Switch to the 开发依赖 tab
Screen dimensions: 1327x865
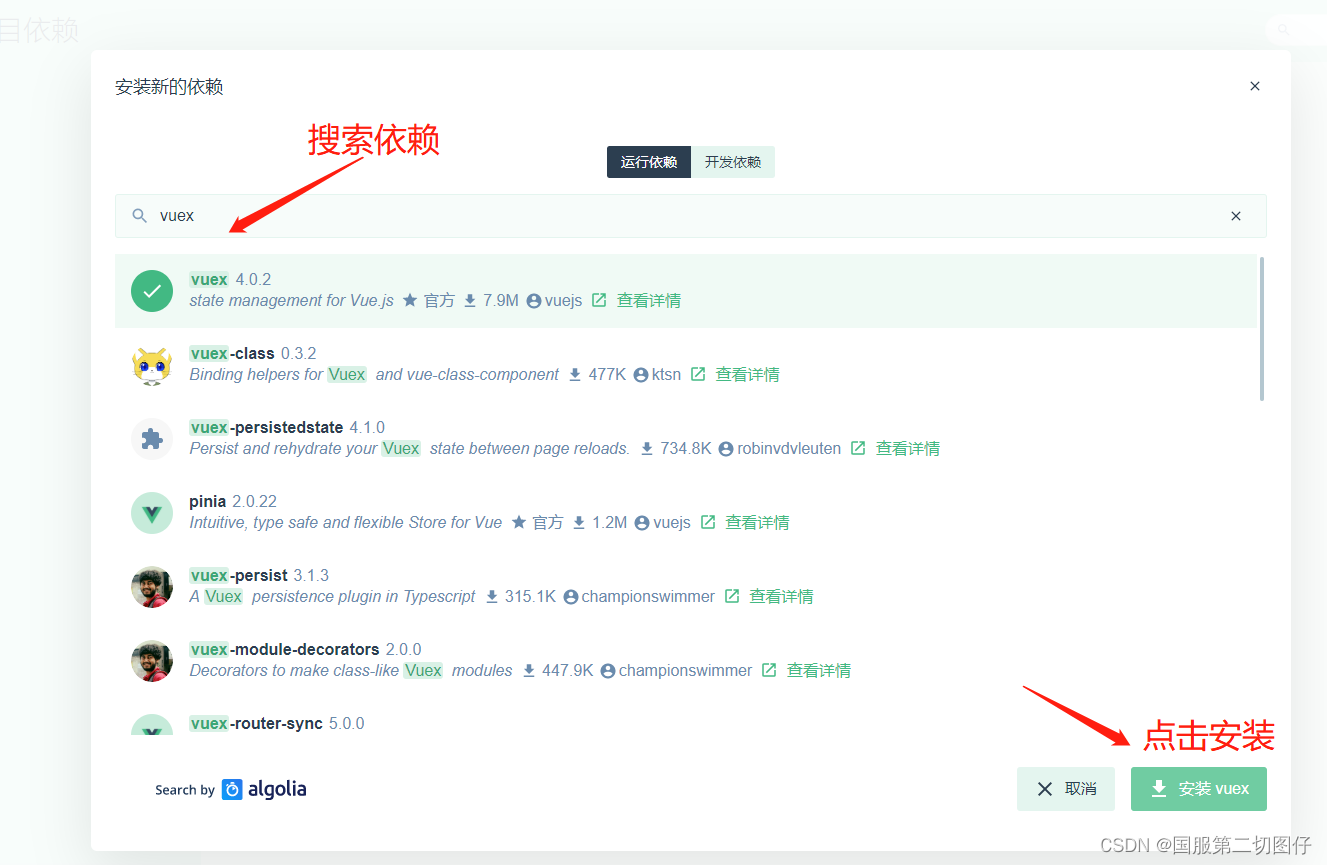[x=733, y=162]
